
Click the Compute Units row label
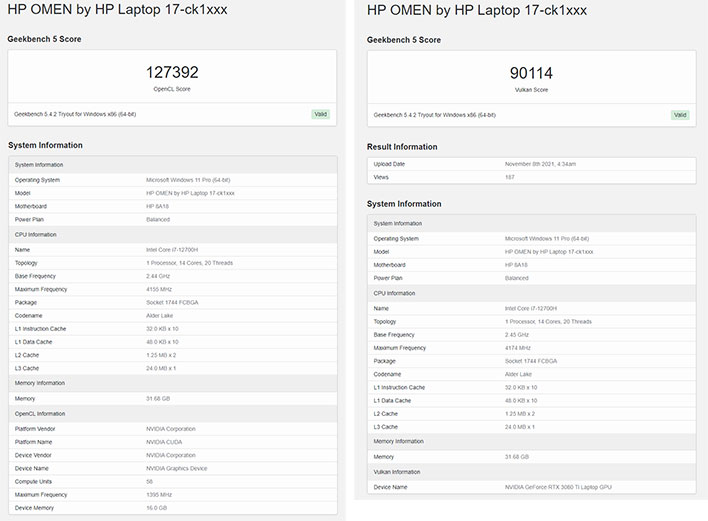point(35,481)
